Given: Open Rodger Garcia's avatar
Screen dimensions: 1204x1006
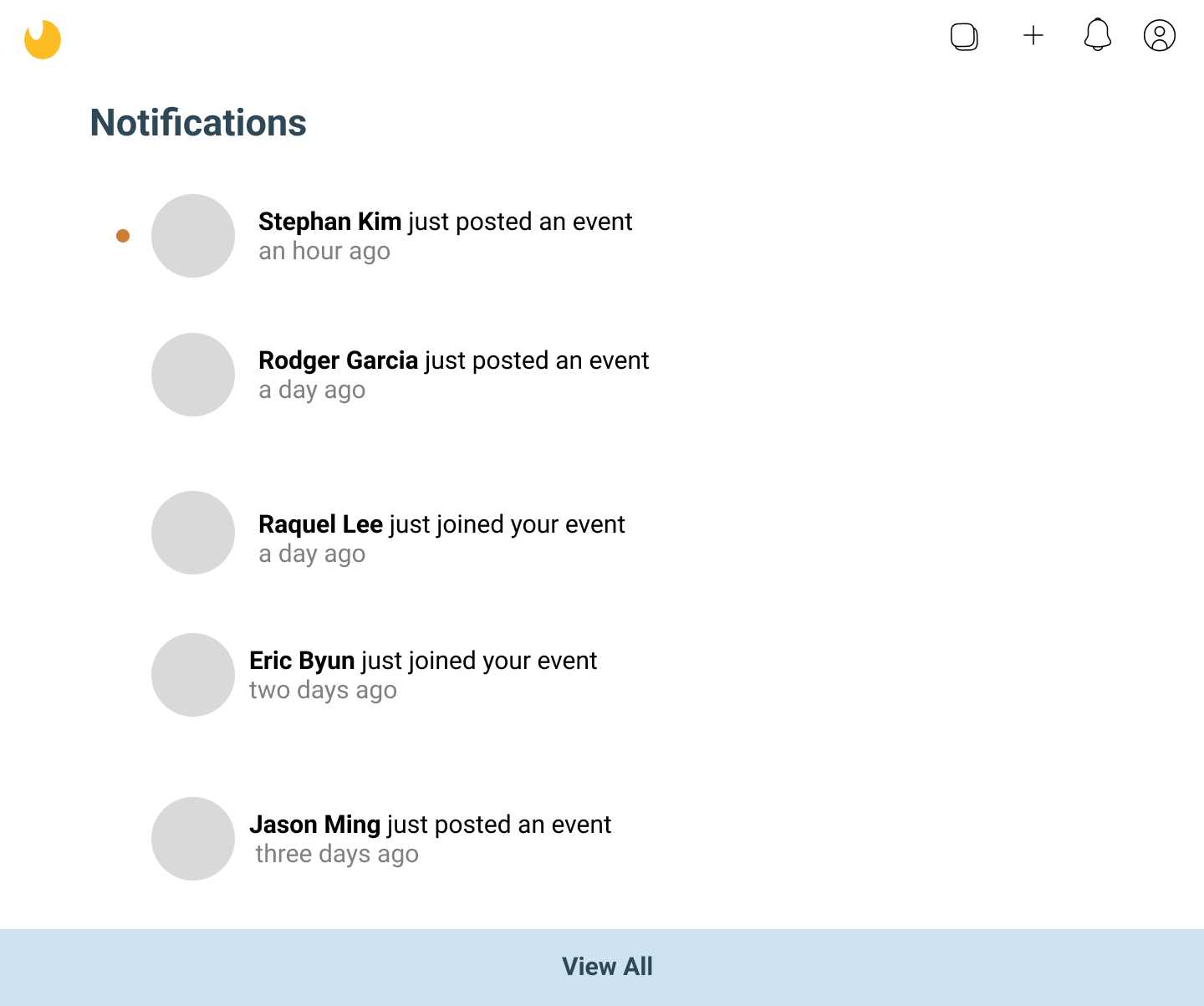Looking at the screenshot, I should [193, 375].
